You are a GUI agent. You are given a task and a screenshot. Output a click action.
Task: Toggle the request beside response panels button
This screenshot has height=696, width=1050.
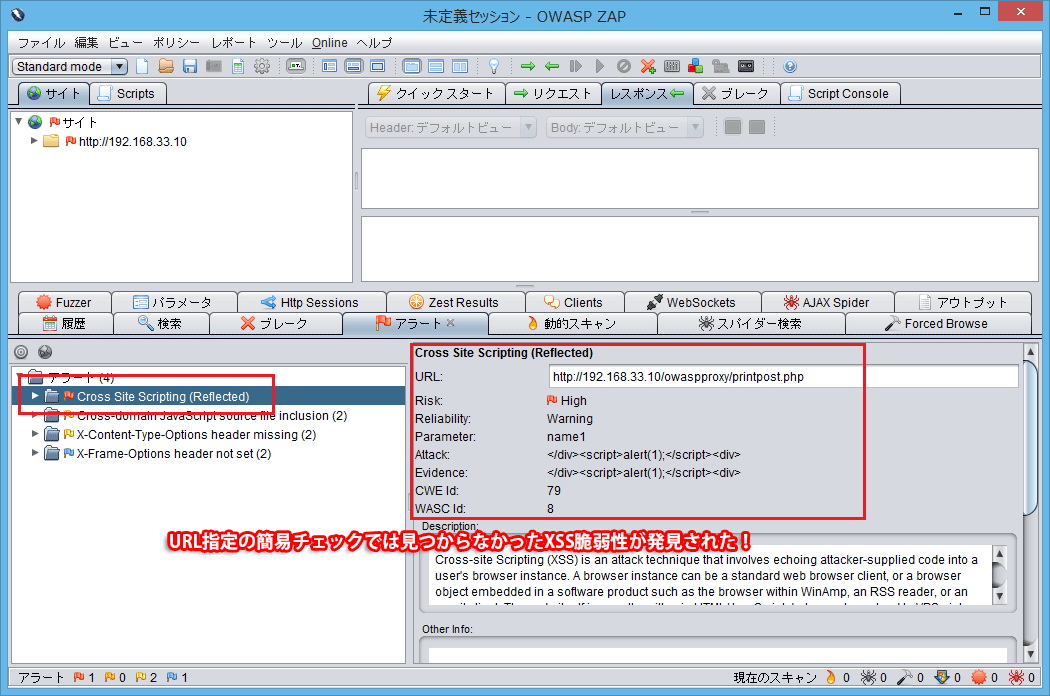pos(460,66)
